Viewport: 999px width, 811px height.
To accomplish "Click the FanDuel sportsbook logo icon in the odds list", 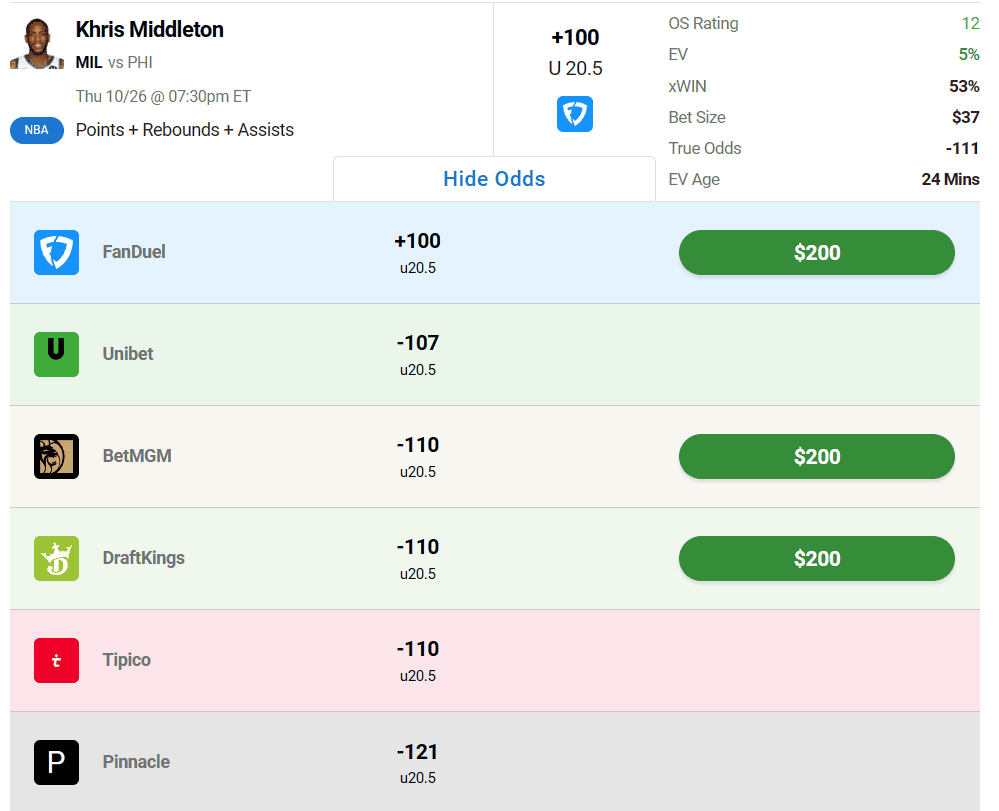I will click(56, 252).
